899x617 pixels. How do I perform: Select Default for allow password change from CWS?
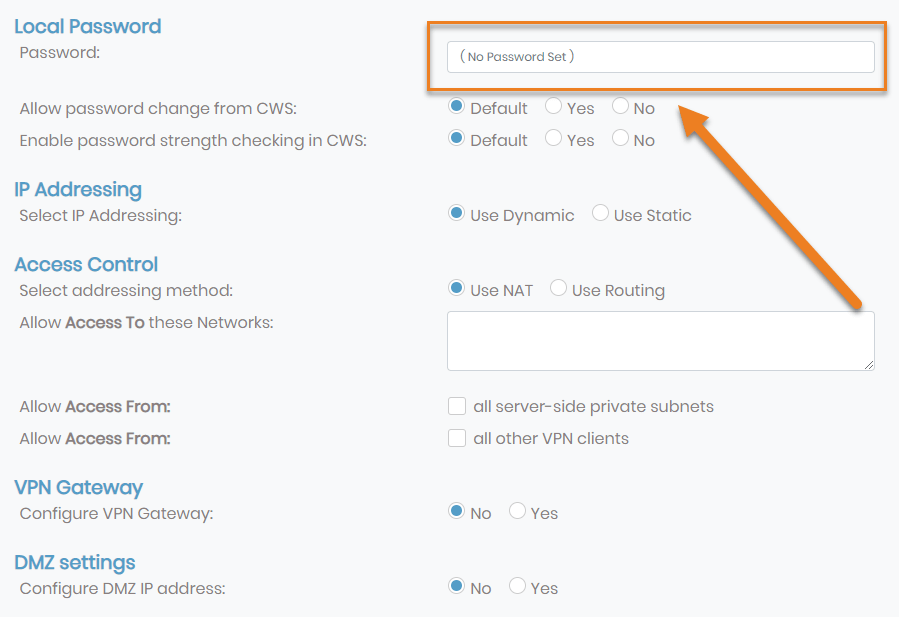point(457,106)
